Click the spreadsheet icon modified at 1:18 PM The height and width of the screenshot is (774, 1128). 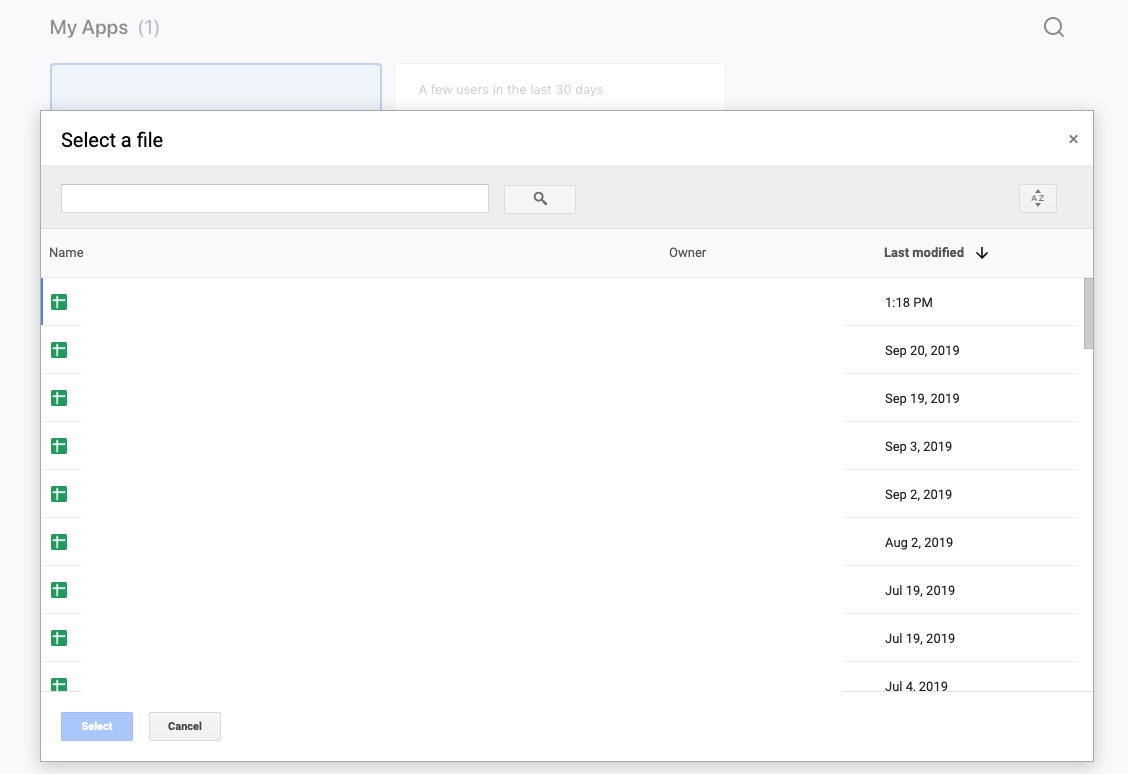pos(59,302)
